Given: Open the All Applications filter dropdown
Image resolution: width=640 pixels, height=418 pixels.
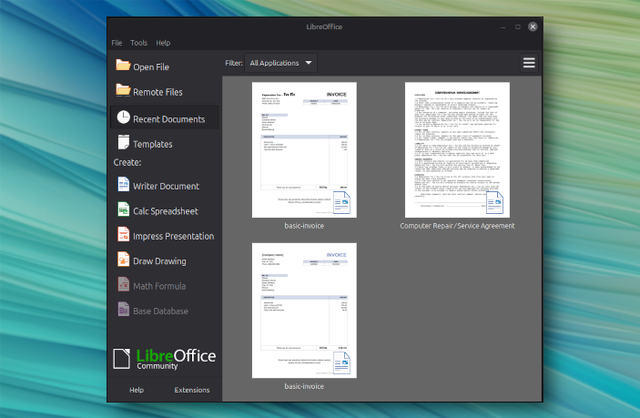Looking at the screenshot, I should (x=280, y=63).
